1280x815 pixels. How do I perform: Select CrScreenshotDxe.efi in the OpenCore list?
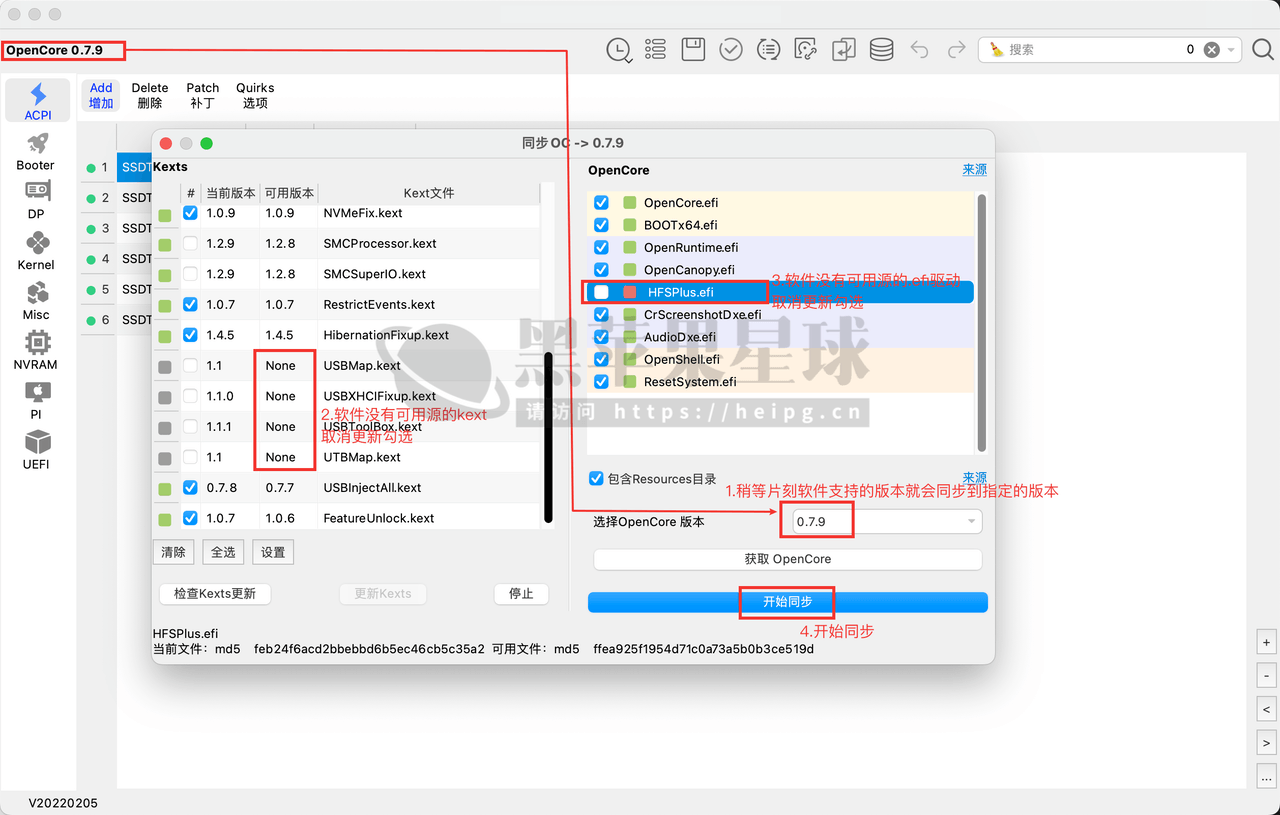(x=780, y=314)
